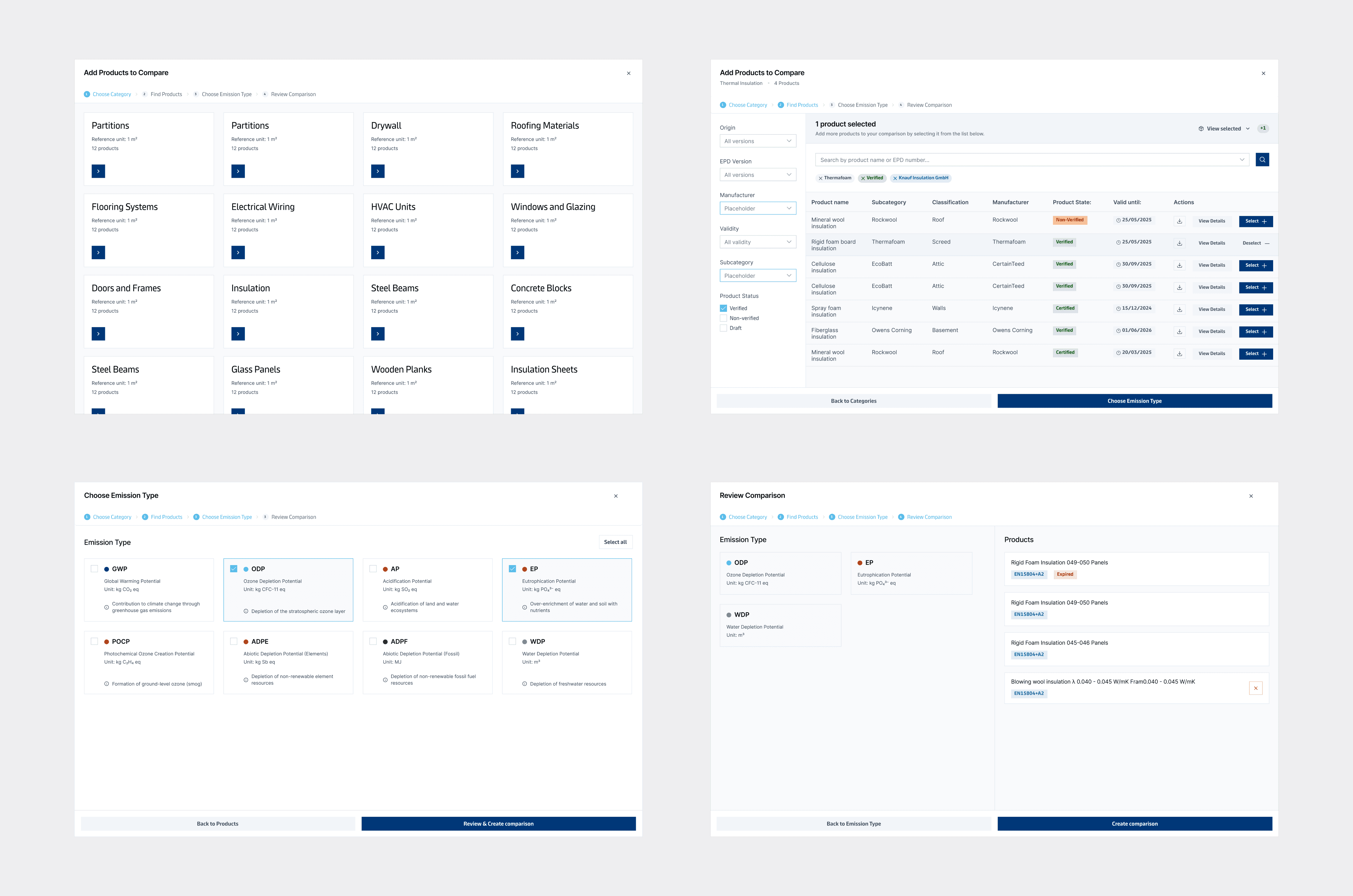Open the Validity 'All validity' dropdown
The width and height of the screenshot is (1353, 896).
coord(757,242)
